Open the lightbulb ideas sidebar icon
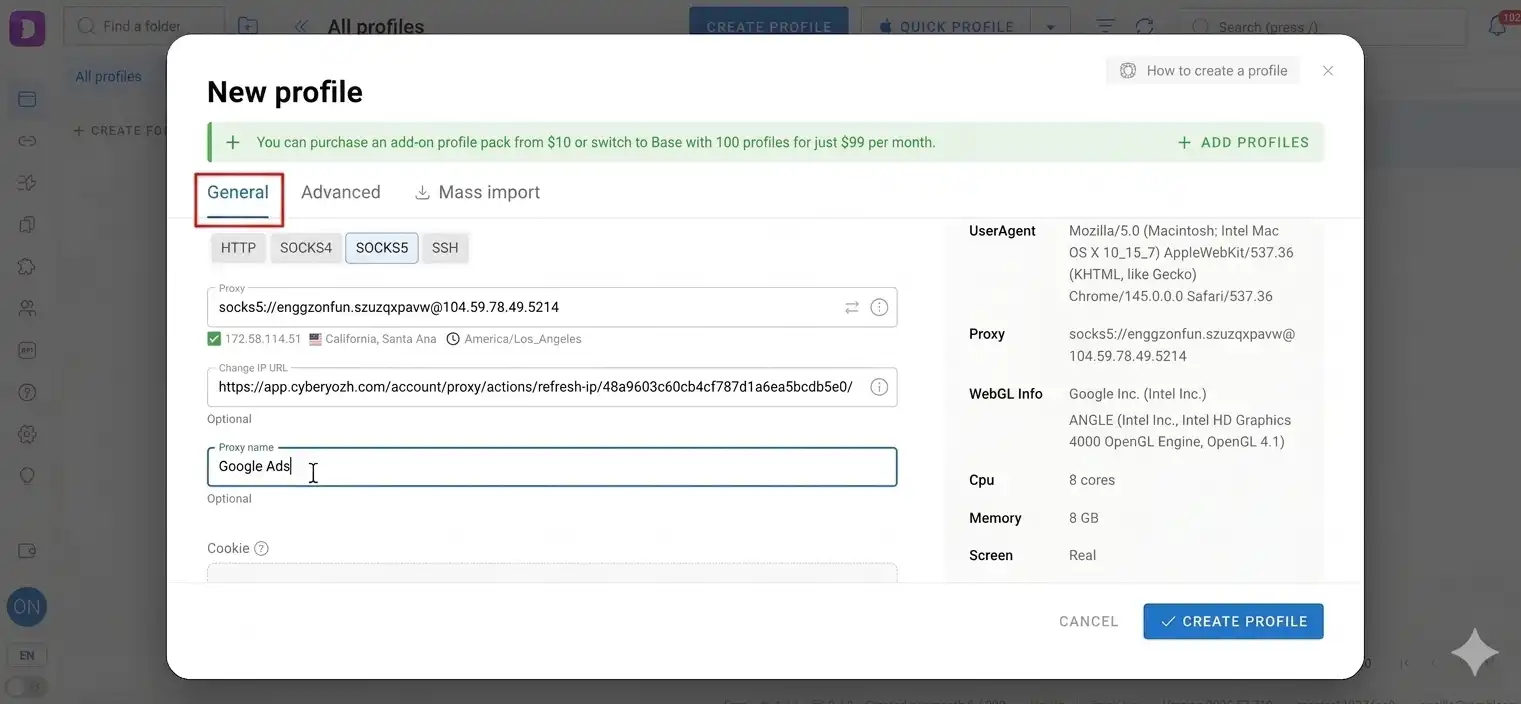 27,476
